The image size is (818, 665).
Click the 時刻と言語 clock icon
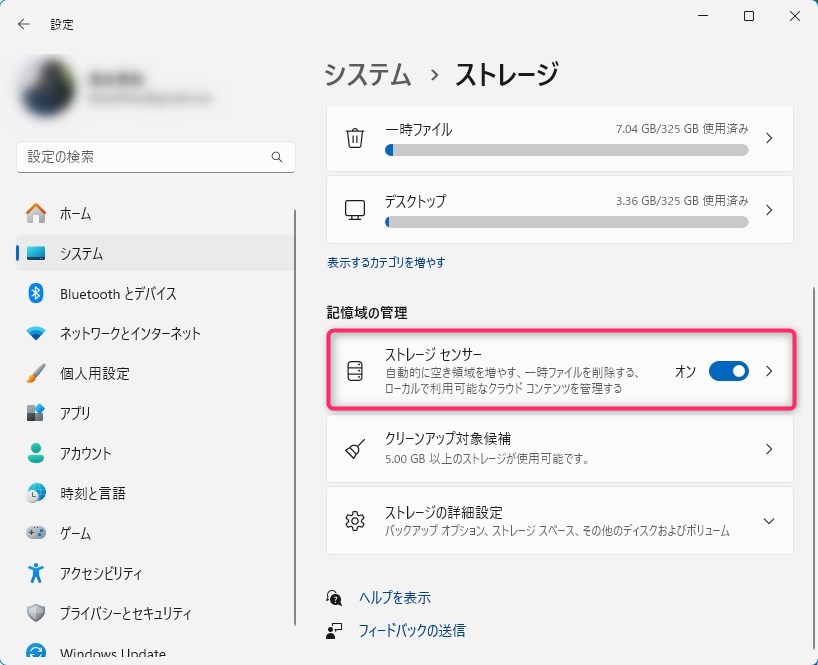click(x=36, y=493)
